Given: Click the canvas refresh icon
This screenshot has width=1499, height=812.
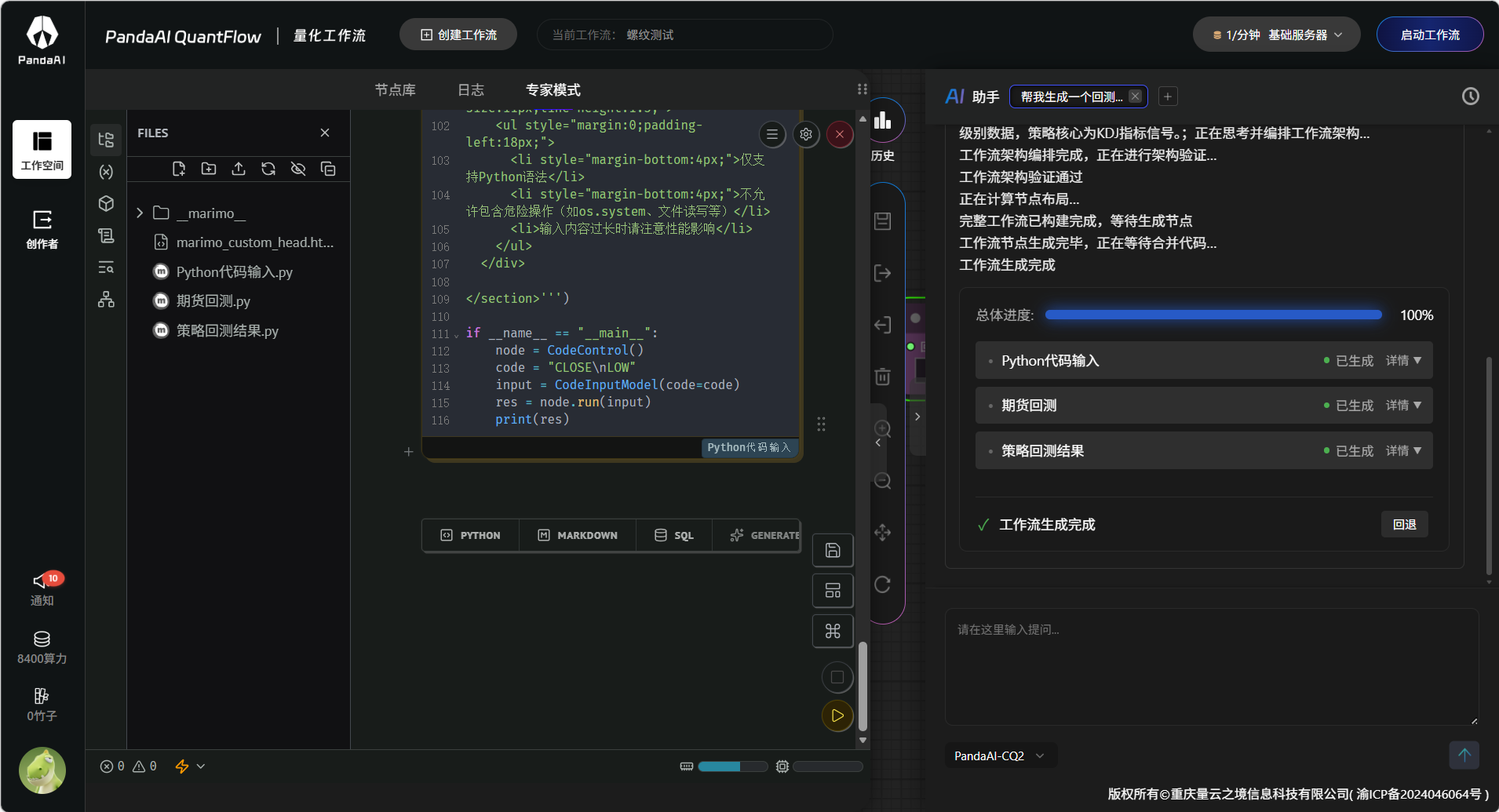Looking at the screenshot, I should coord(883,584).
